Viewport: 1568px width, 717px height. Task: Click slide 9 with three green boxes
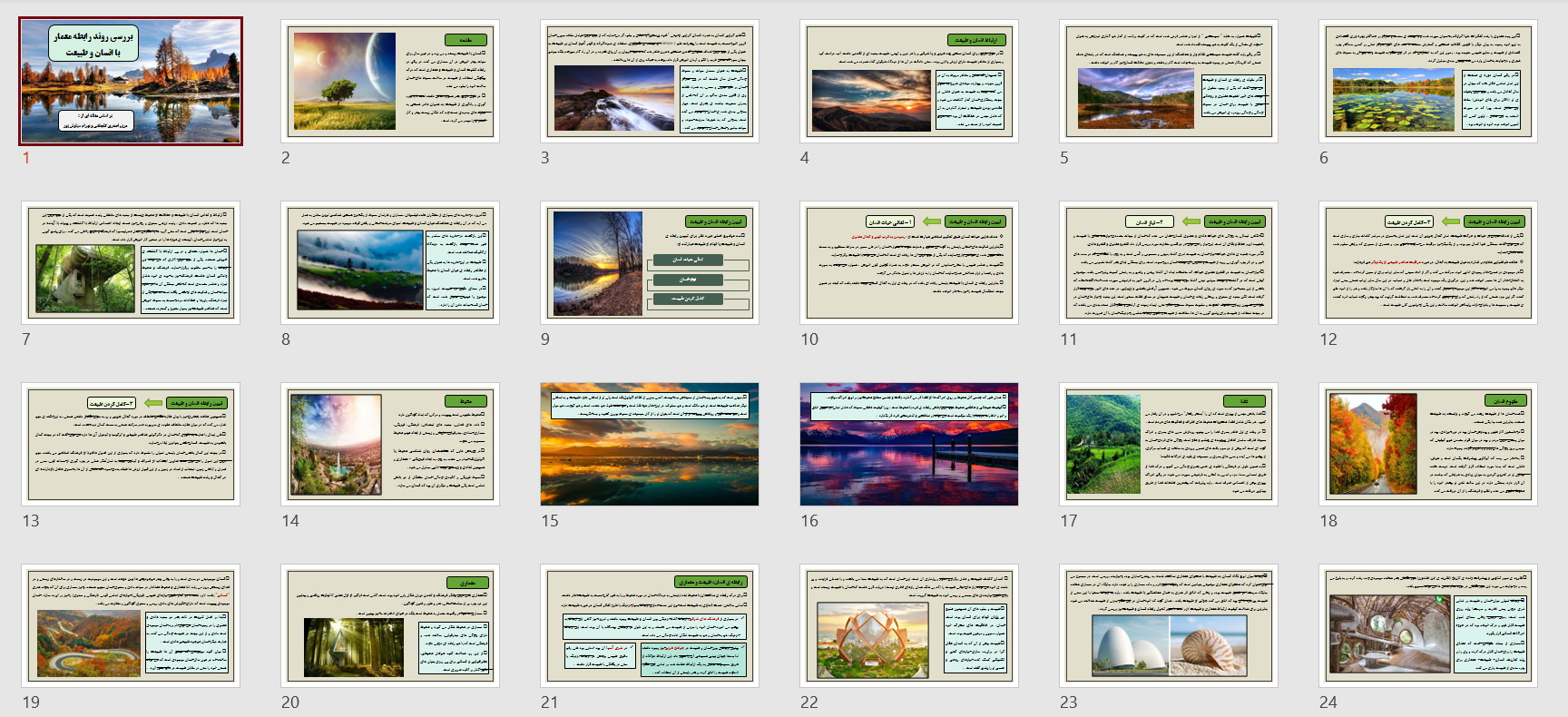click(x=650, y=262)
